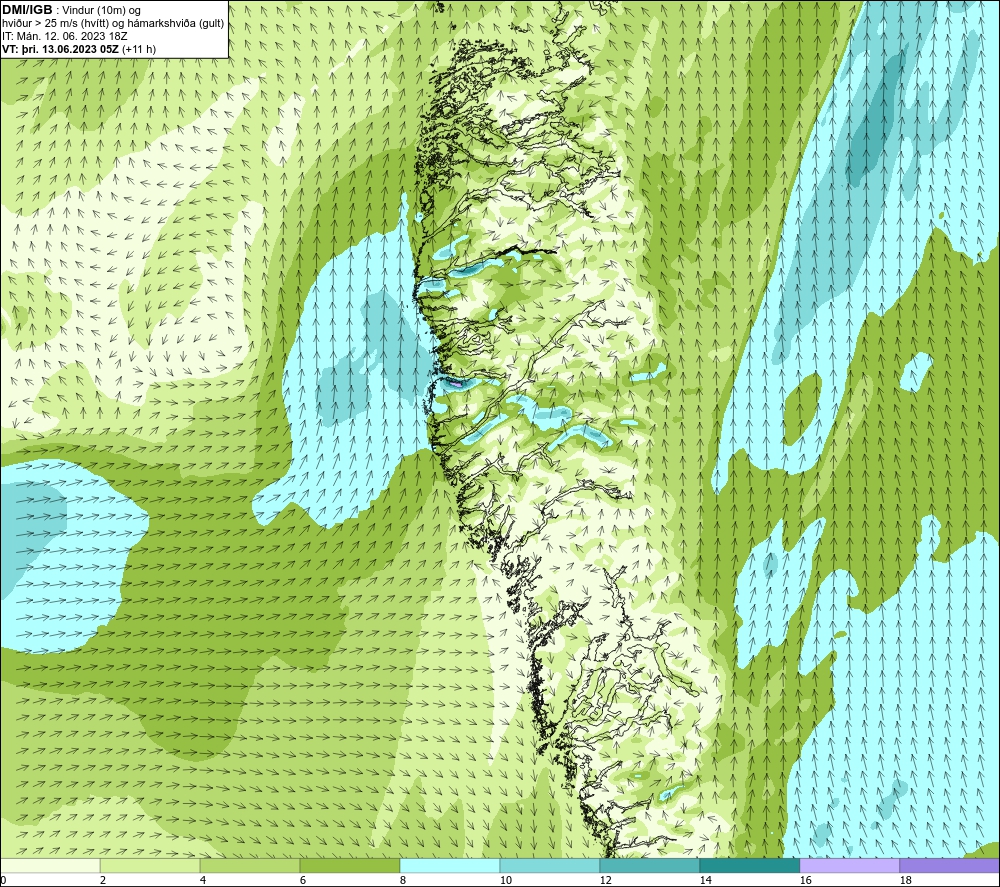Click the '2' scale label

(103, 881)
